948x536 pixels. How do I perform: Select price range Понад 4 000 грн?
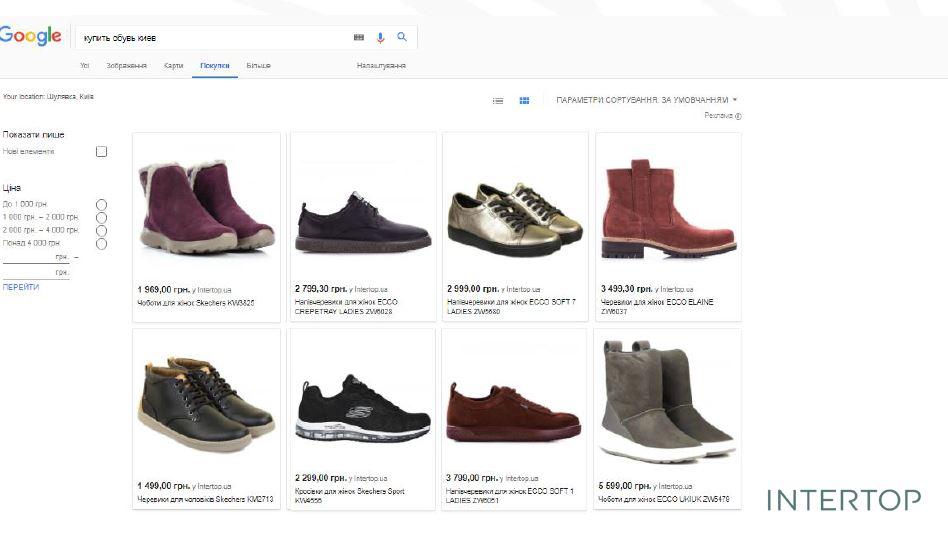101,243
